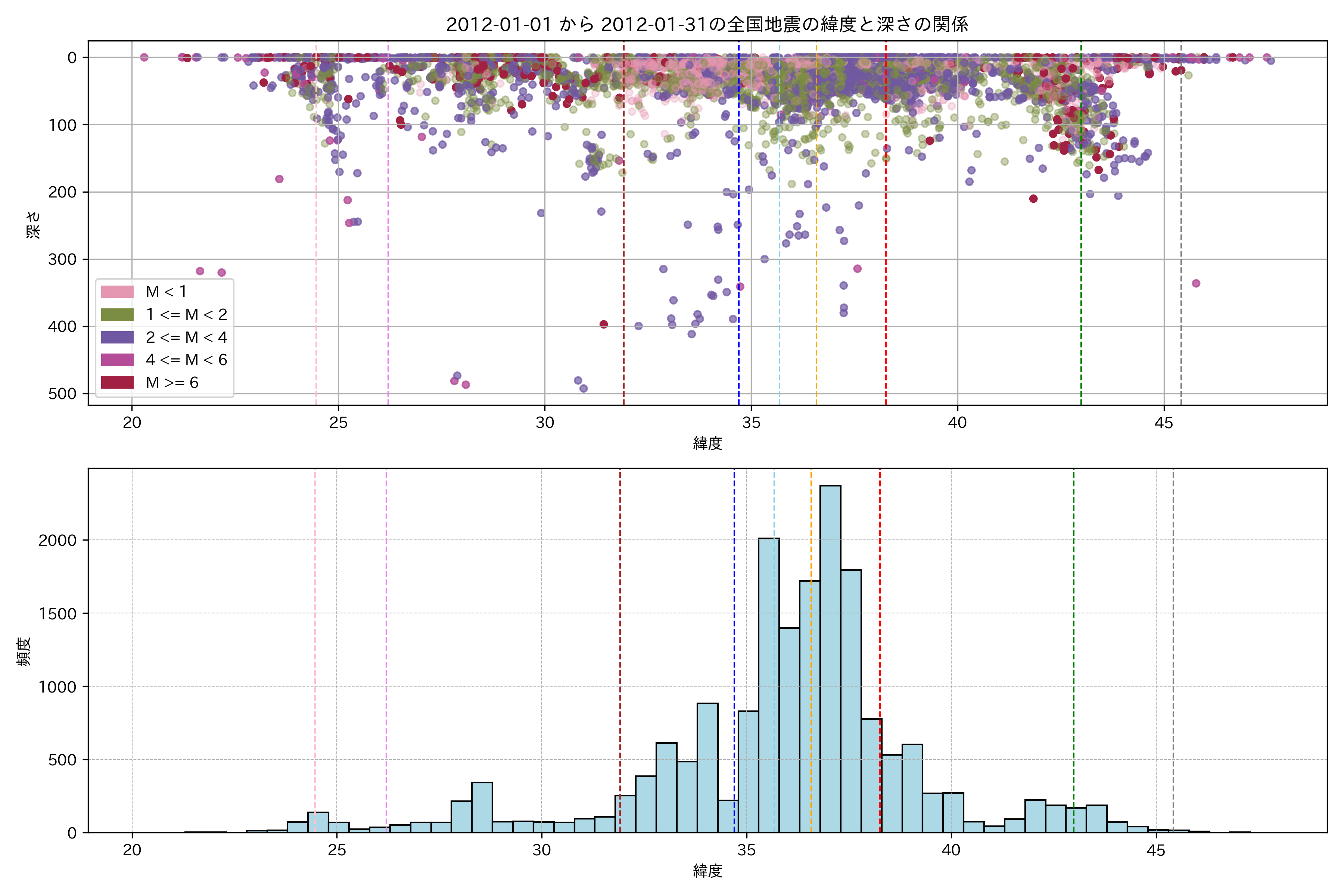The height and width of the screenshot is (896, 1344).
Task: Click the 500 tick label on the depth axis
Action: pos(62,394)
